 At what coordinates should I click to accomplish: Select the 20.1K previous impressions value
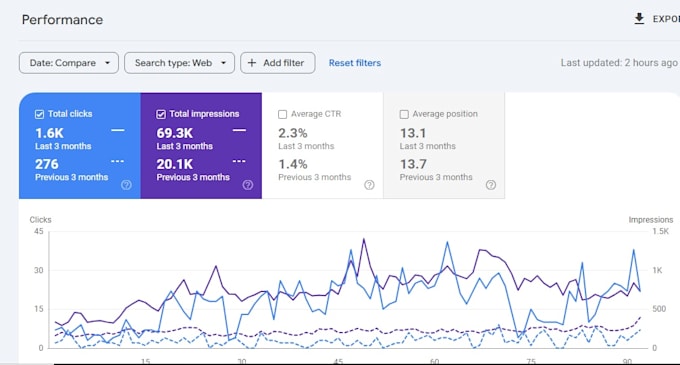pos(175,164)
